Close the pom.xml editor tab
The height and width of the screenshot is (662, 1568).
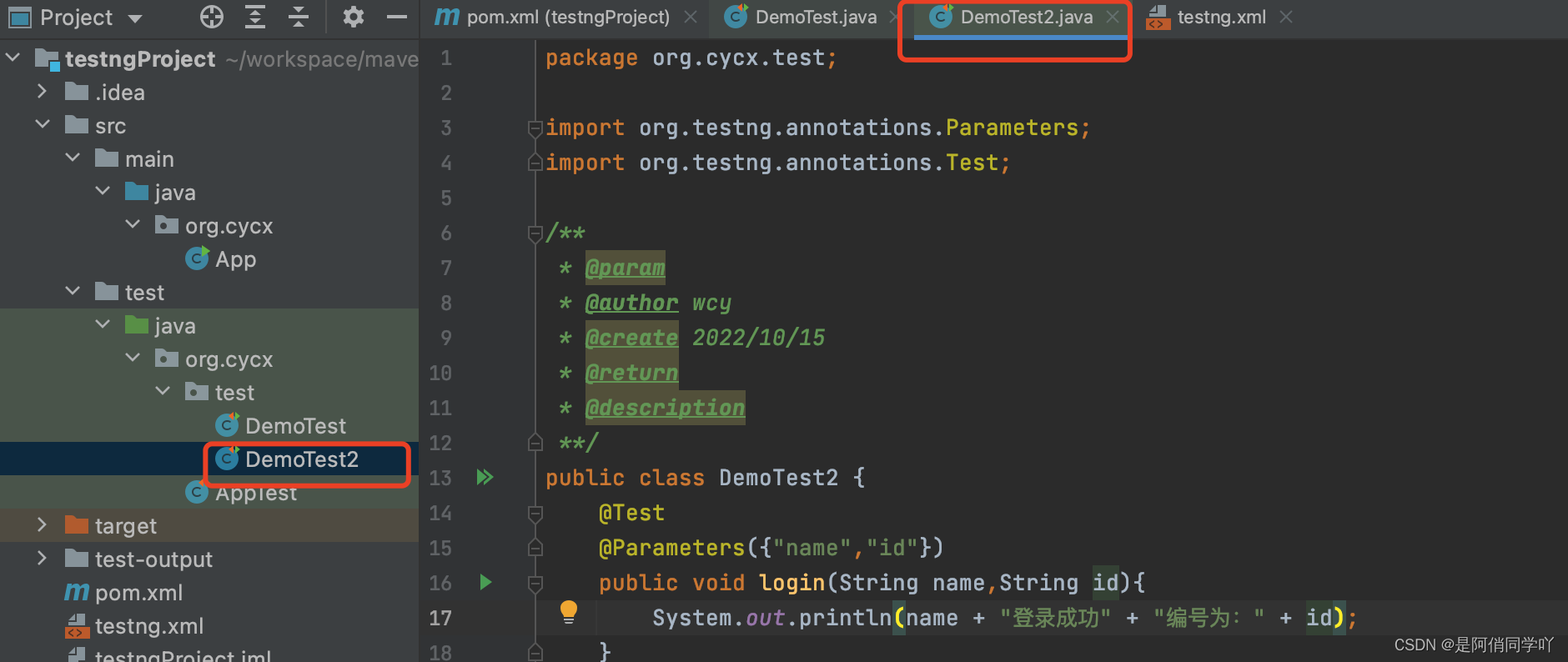[691, 17]
